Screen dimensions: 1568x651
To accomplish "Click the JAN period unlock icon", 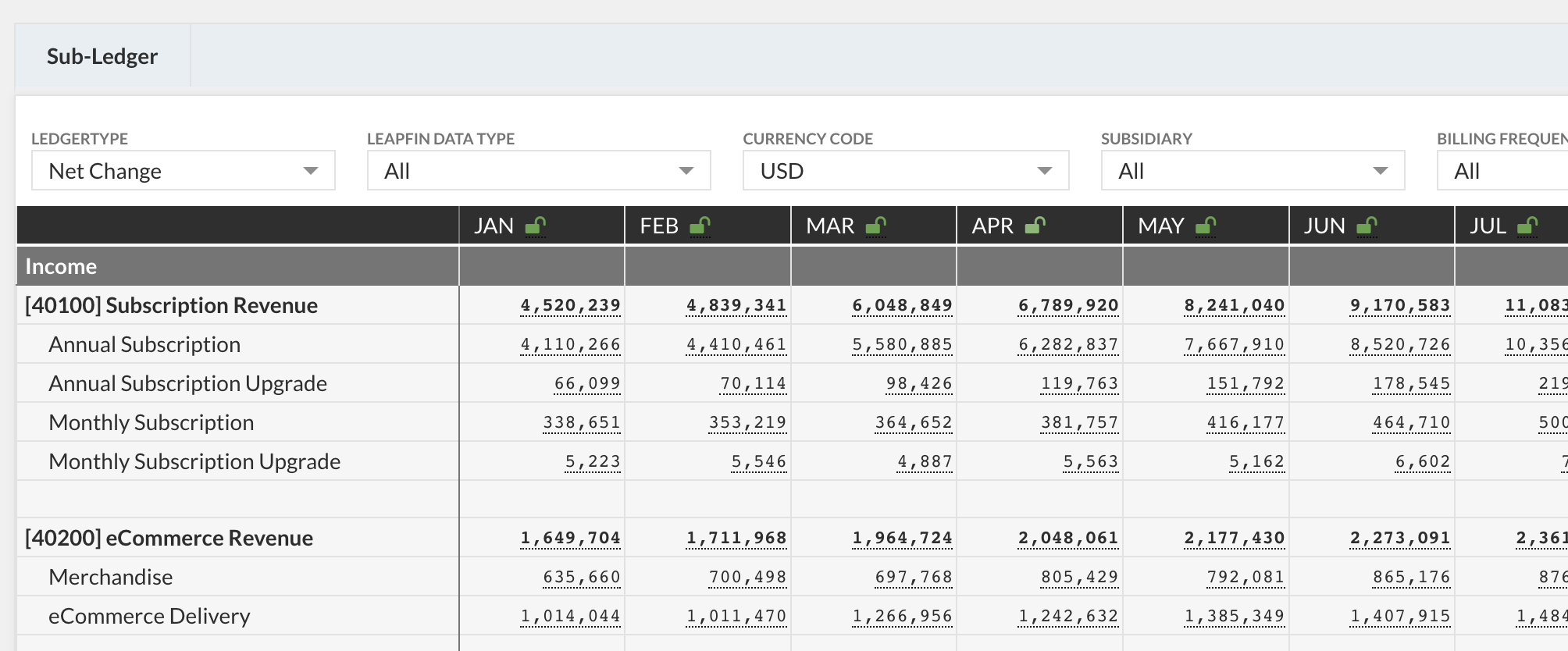I will [x=535, y=226].
